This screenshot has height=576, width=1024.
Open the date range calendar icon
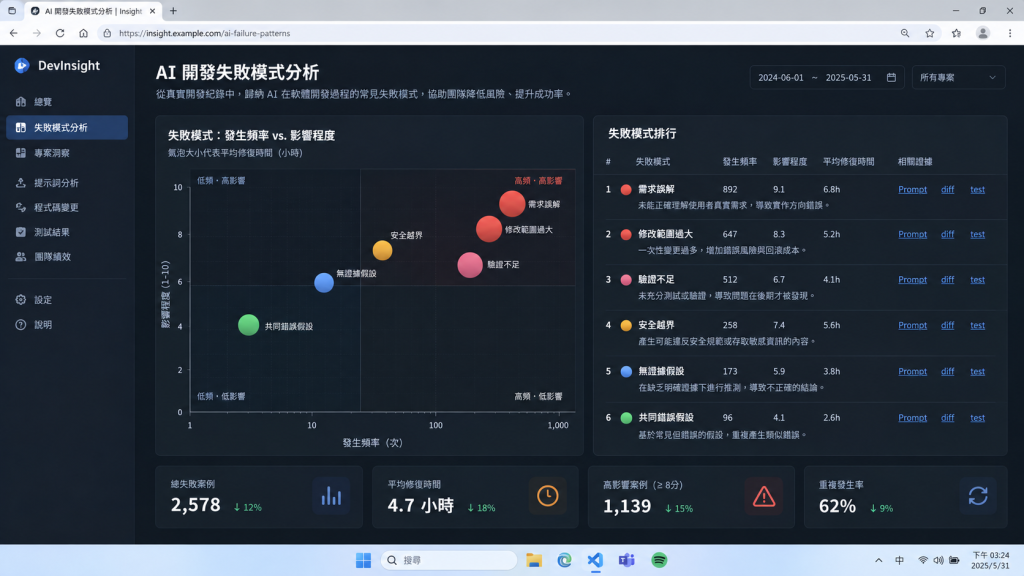tap(891, 77)
